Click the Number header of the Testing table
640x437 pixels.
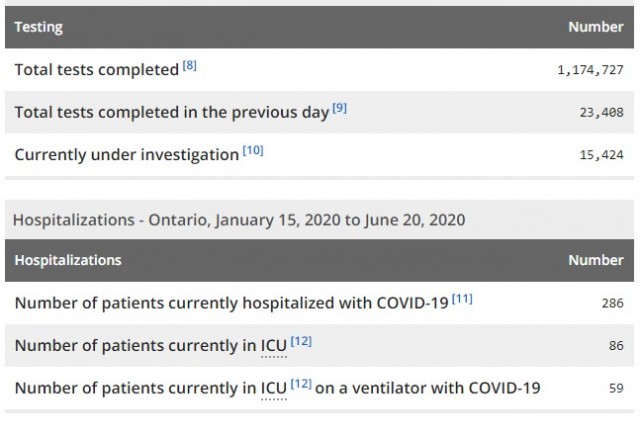tap(596, 27)
